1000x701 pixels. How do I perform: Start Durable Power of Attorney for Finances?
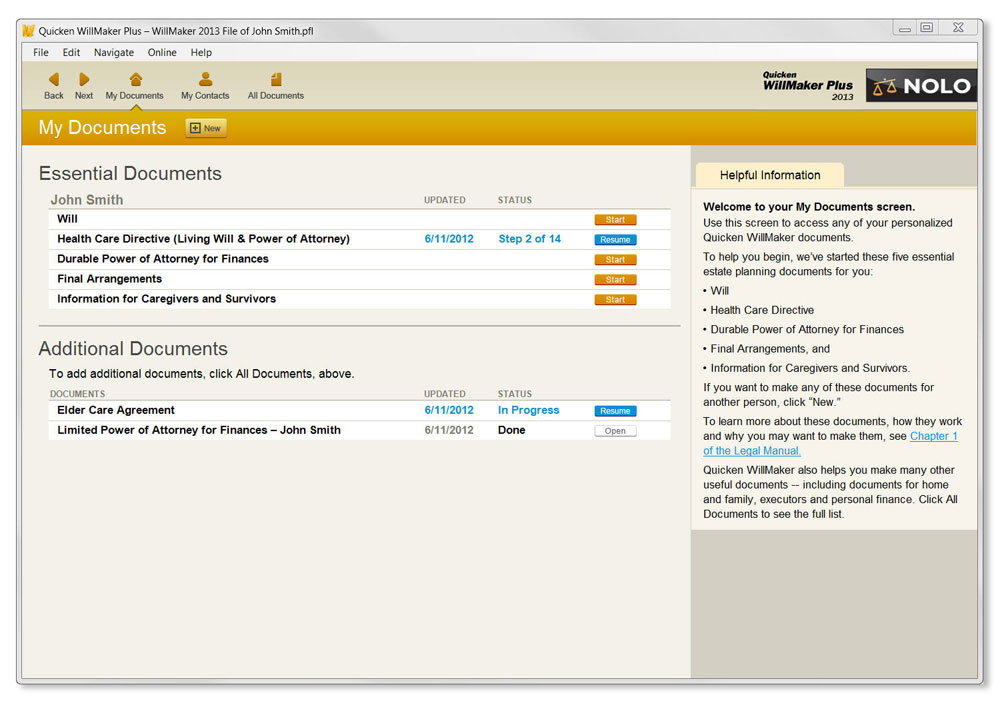point(615,260)
